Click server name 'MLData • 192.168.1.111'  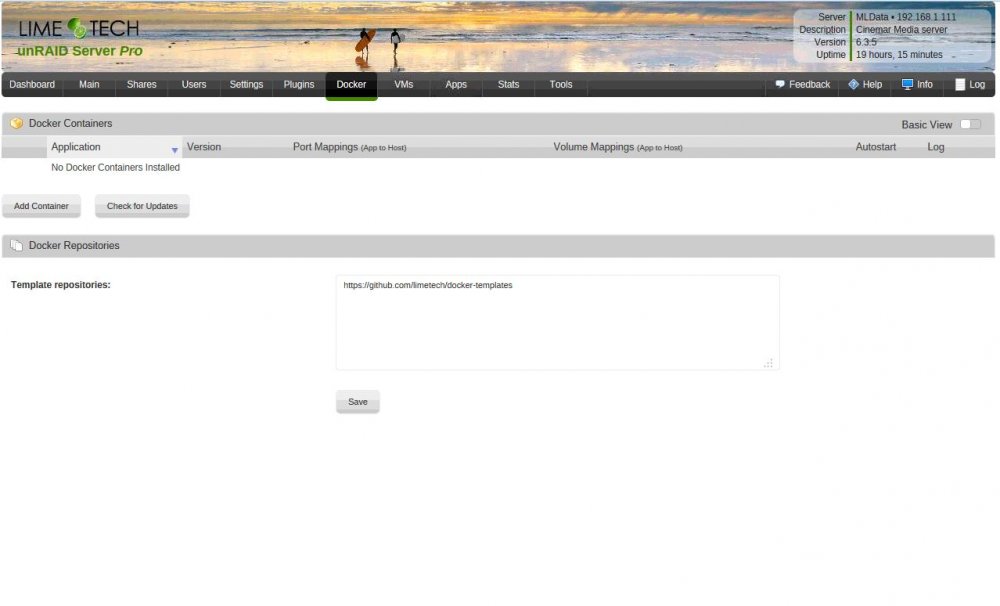(906, 17)
